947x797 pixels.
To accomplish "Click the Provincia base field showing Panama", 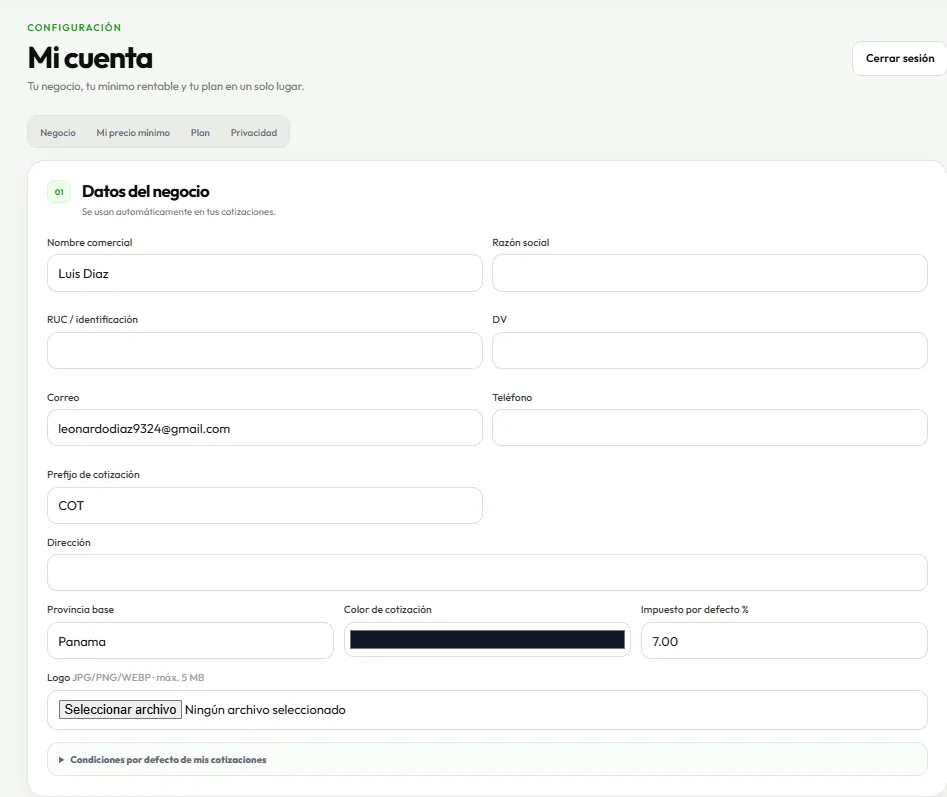I will 190,641.
